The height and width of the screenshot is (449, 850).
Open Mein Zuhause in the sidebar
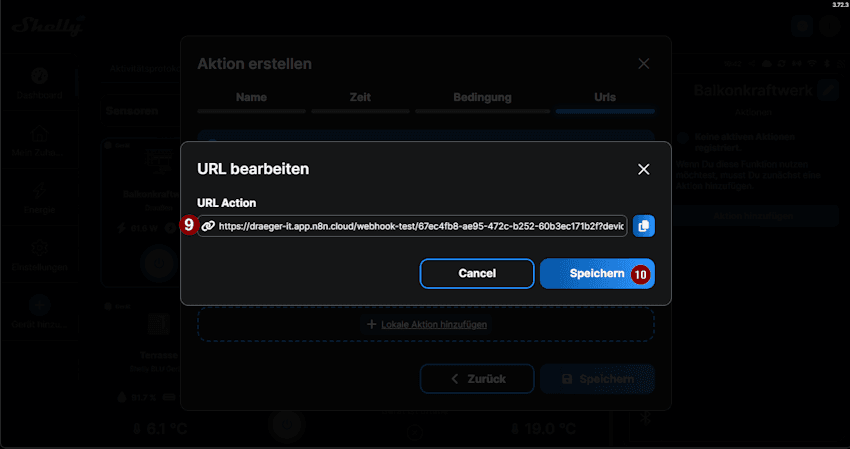tap(39, 140)
